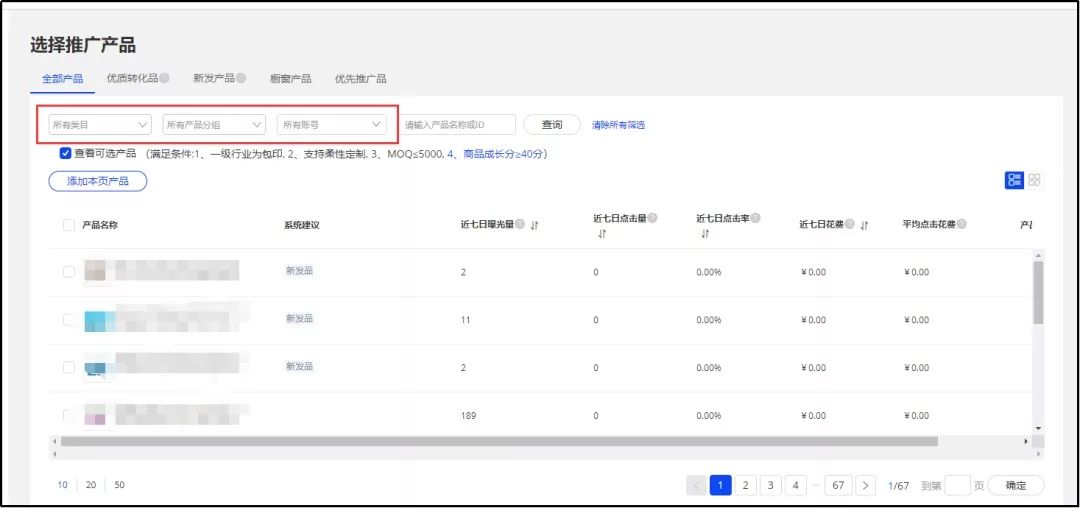Show 20 items per page
The image size is (1080, 508).
coord(91,485)
